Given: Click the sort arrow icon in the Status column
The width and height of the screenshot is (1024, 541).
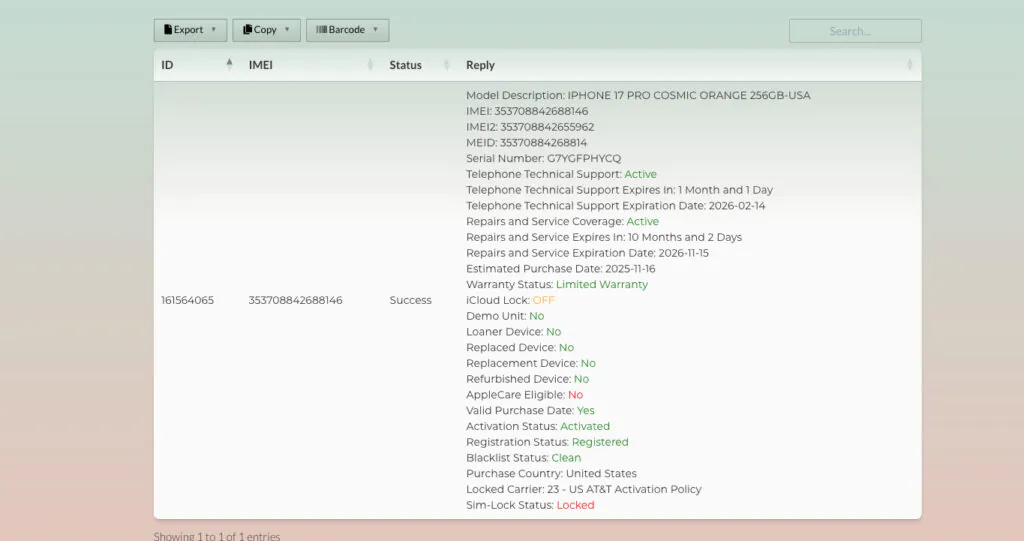Looking at the screenshot, I should 447,64.
